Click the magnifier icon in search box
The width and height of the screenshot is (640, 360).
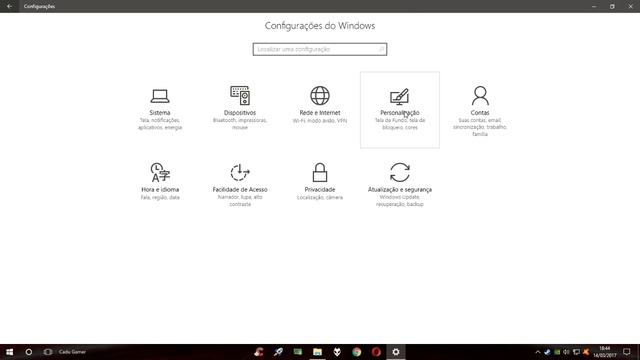[x=381, y=49]
